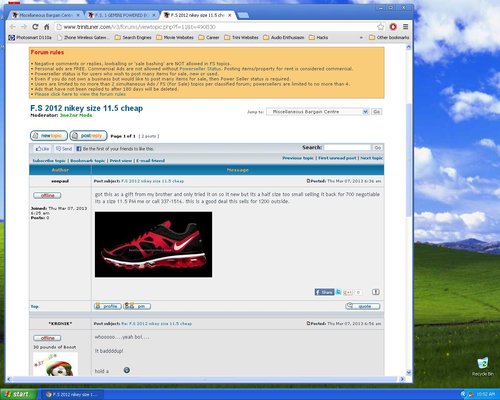Click the smiley emoticon after 'hold a'
The height and width of the screenshot is (400, 500).
coord(127,370)
